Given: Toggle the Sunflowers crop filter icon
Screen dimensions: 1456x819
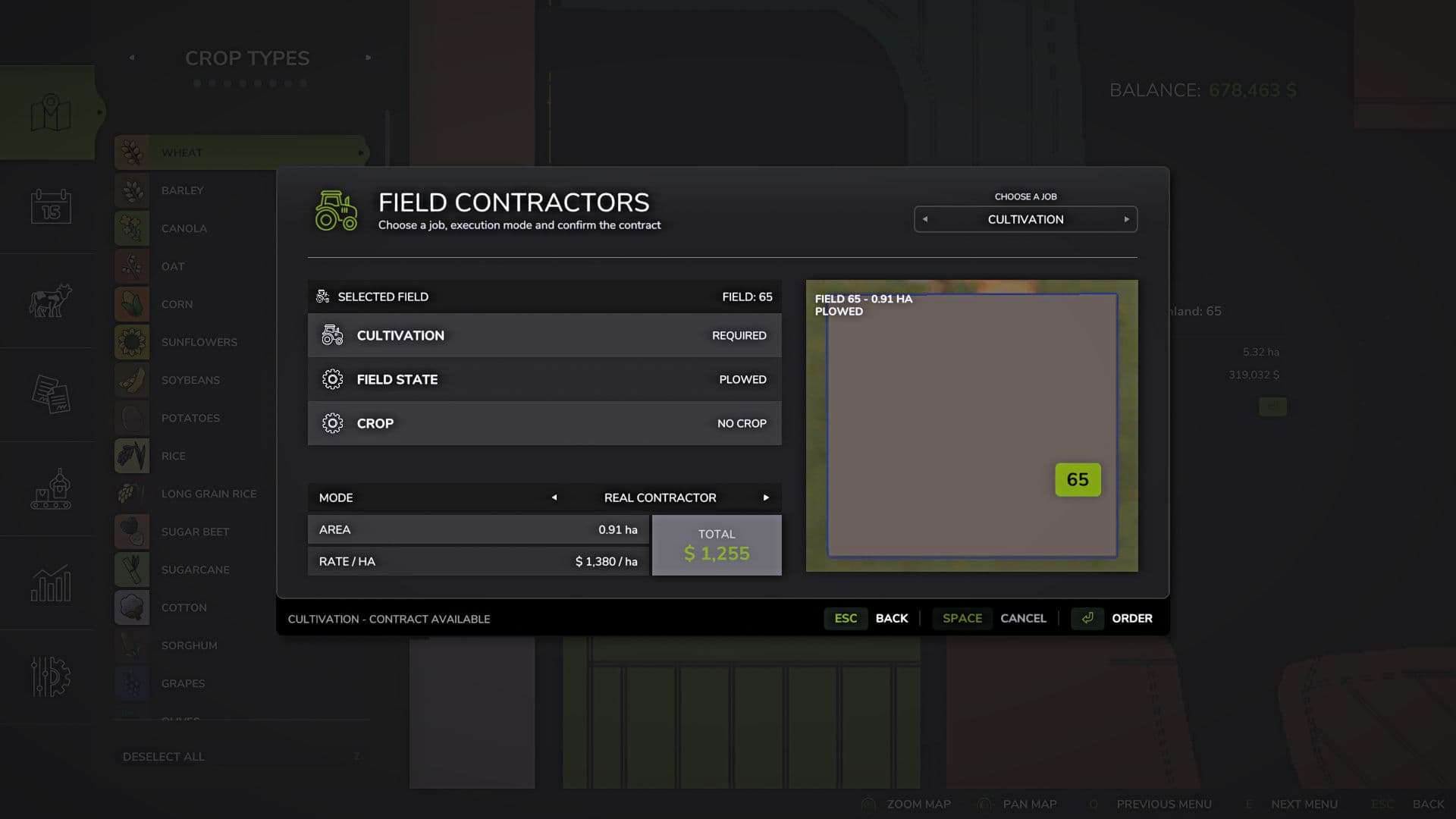Looking at the screenshot, I should tap(132, 342).
